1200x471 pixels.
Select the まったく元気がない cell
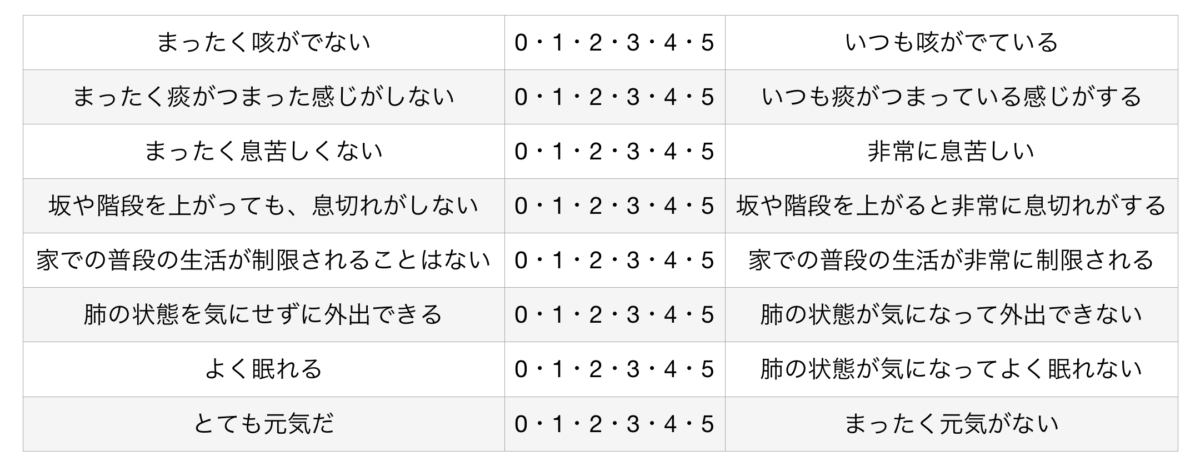pos(951,424)
